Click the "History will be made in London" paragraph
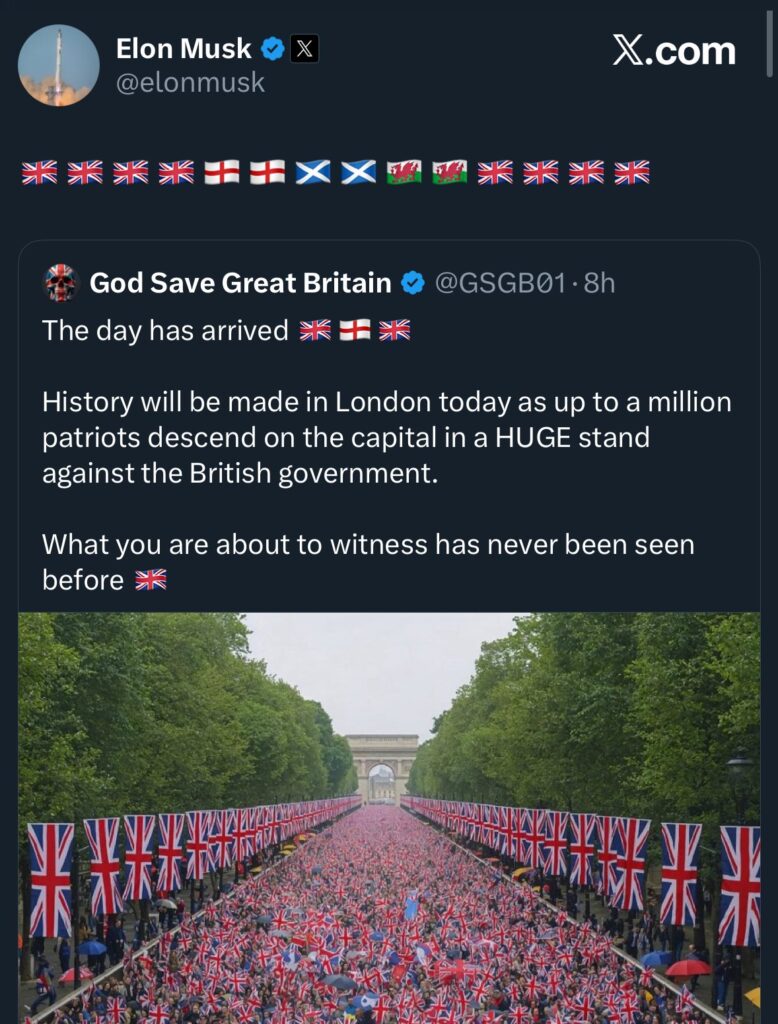Viewport: 778px width, 1024px height. click(386, 437)
